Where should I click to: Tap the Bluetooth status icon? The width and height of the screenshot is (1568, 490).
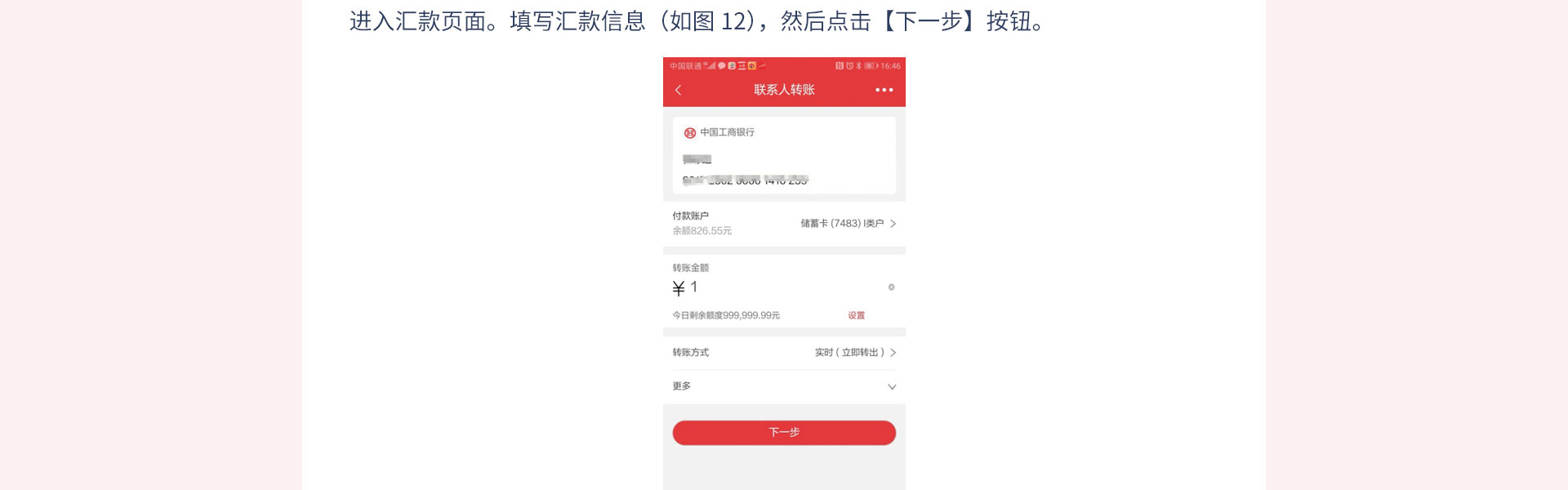coord(858,65)
